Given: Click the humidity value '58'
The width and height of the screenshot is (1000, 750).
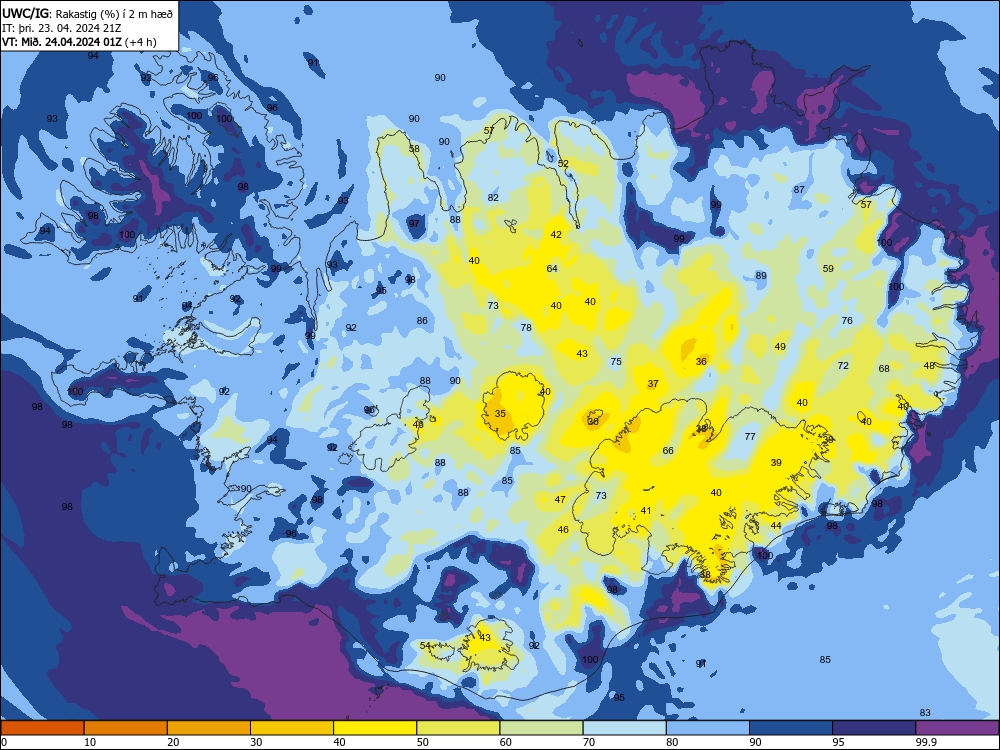Looking at the screenshot, I should [414, 149].
